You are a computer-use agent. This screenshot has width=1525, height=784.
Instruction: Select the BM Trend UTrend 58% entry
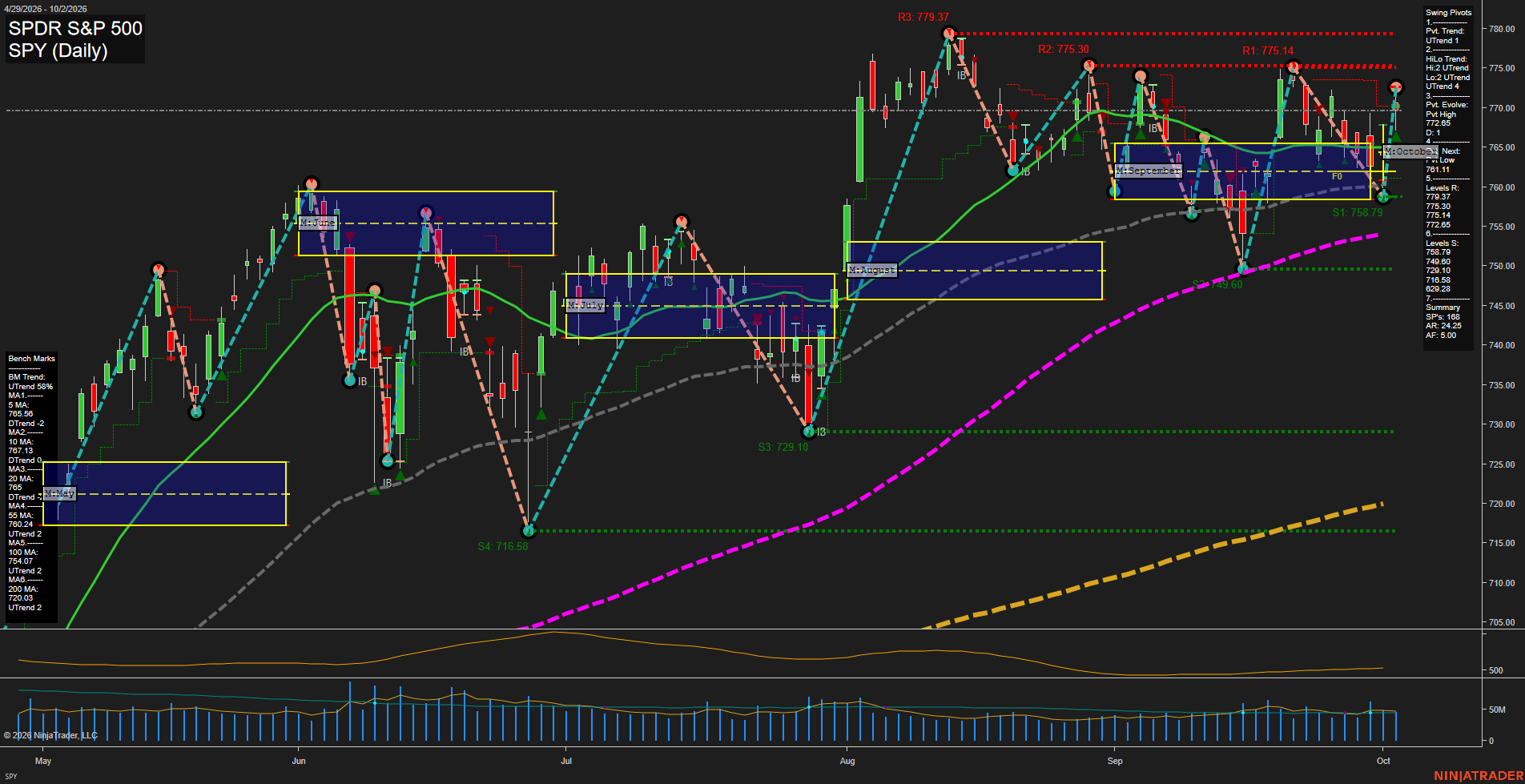pos(30,382)
